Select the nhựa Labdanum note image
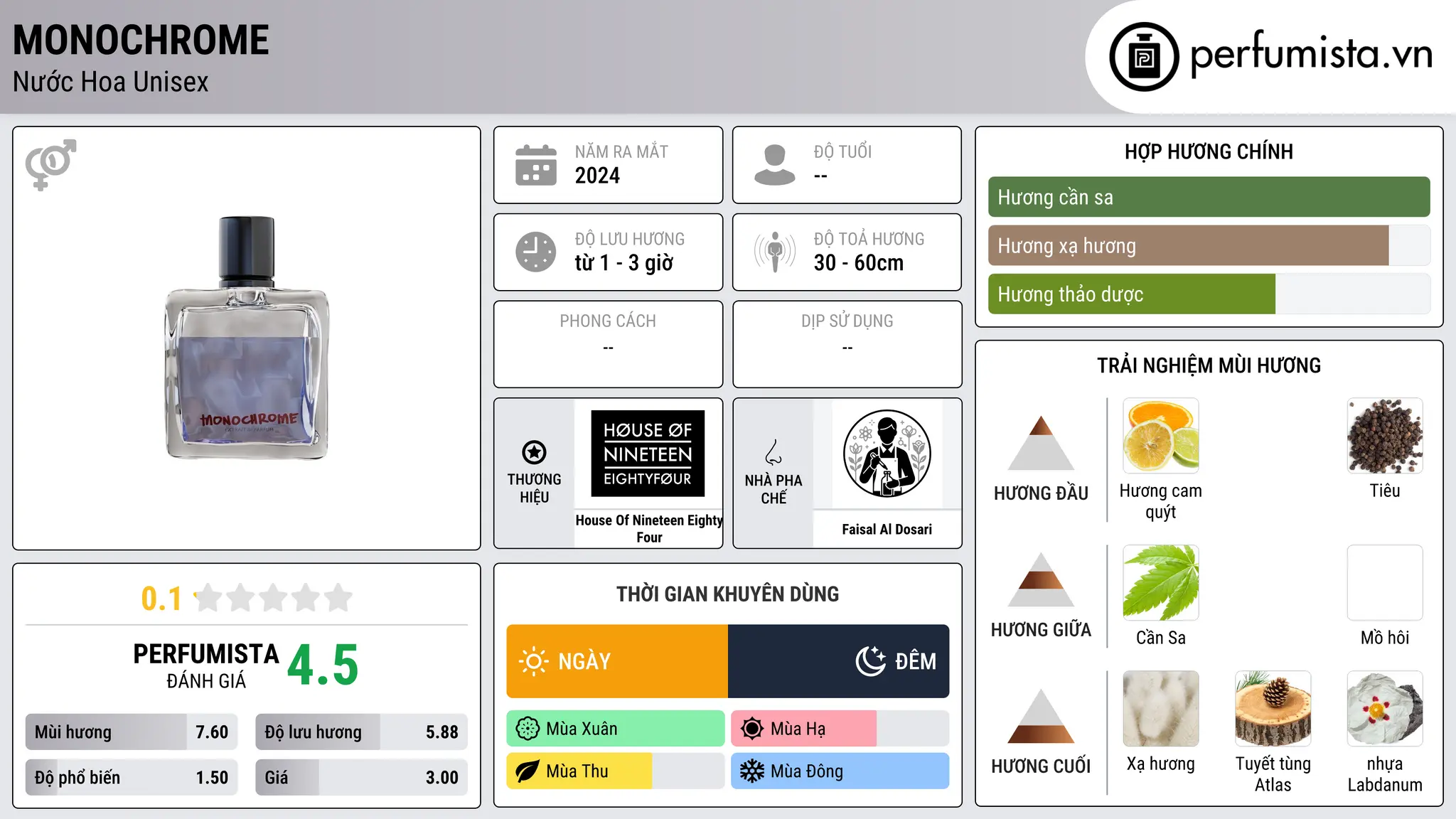The width and height of the screenshot is (1456, 819). 1385,709
